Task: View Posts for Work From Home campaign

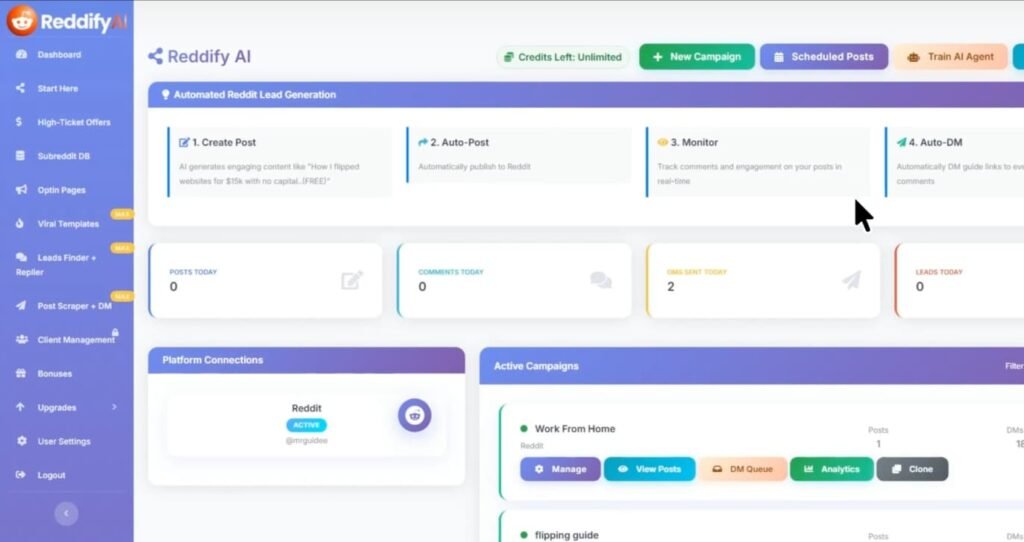Action: [x=649, y=469]
